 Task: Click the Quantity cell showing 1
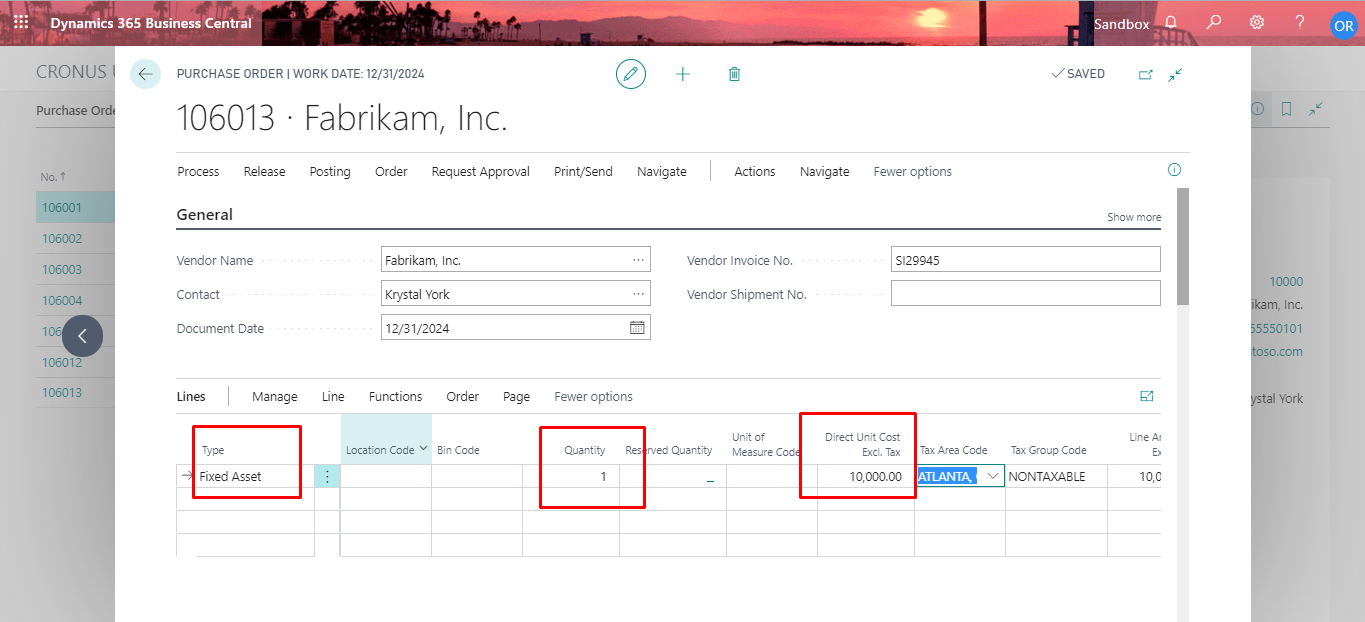pos(571,477)
